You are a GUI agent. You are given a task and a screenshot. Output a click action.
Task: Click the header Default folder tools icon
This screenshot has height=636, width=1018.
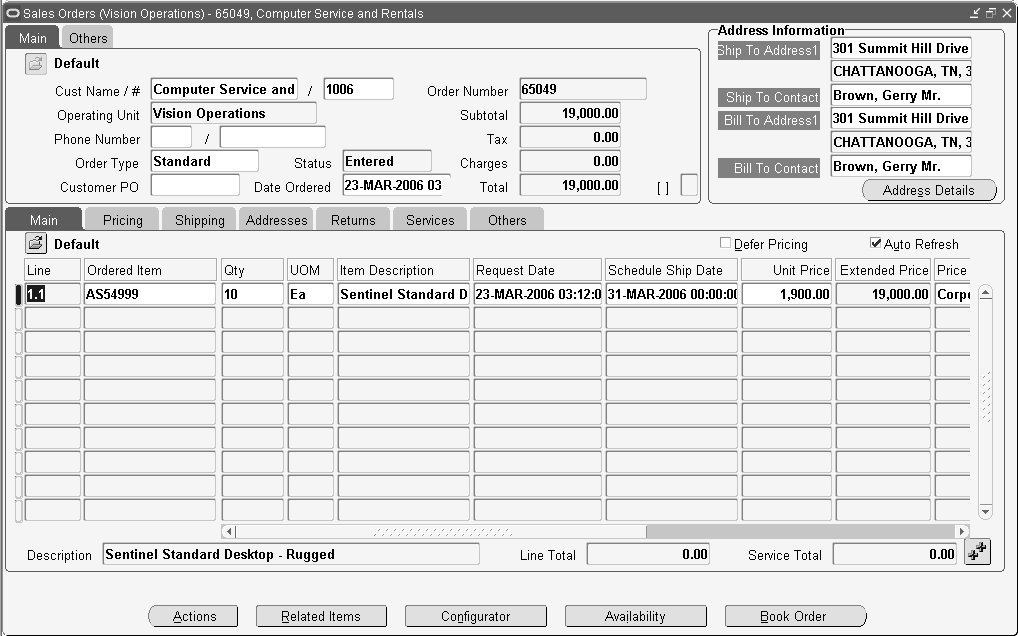coord(36,64)
